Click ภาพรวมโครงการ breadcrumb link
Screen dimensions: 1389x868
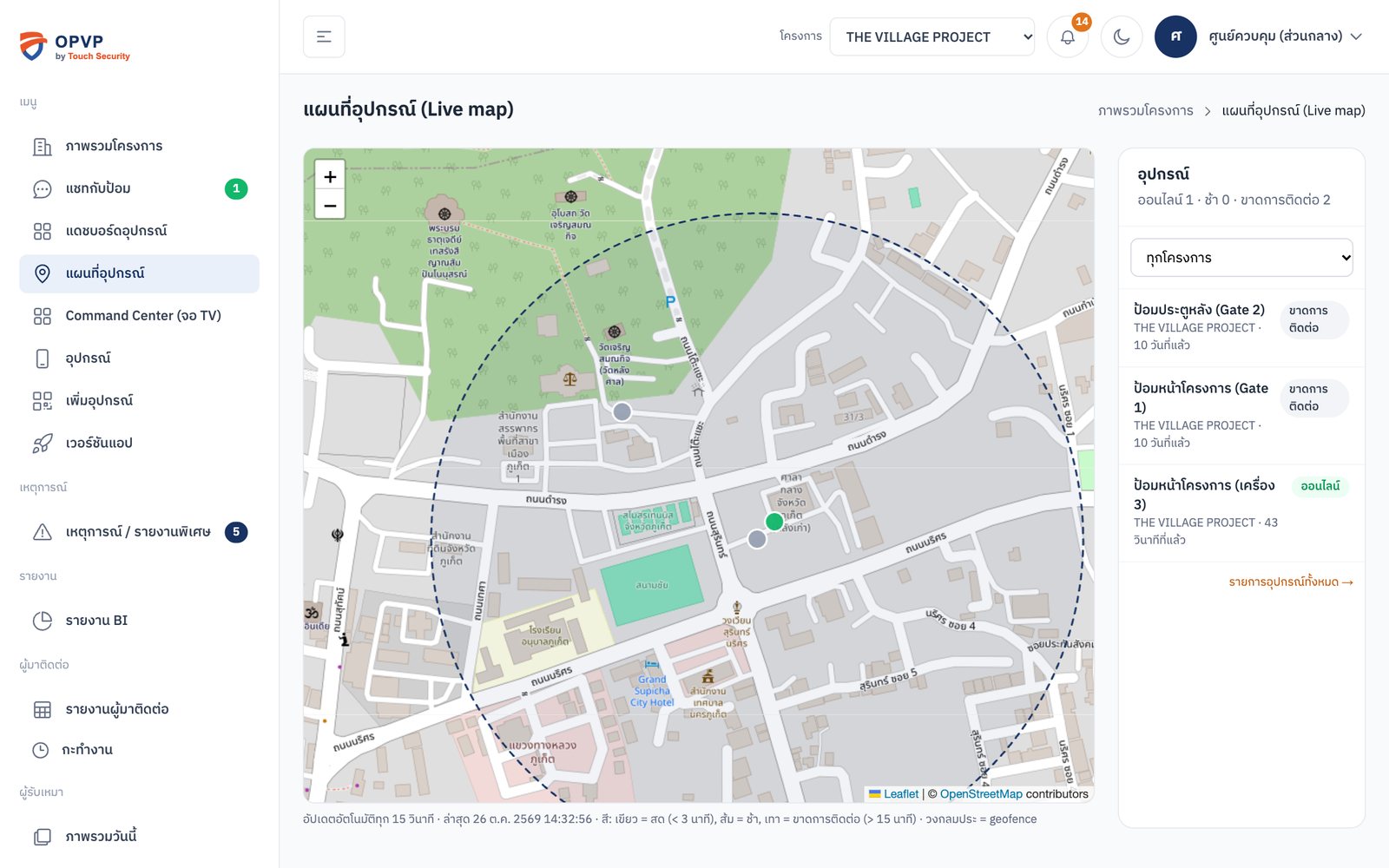[x=1145, y=110]
